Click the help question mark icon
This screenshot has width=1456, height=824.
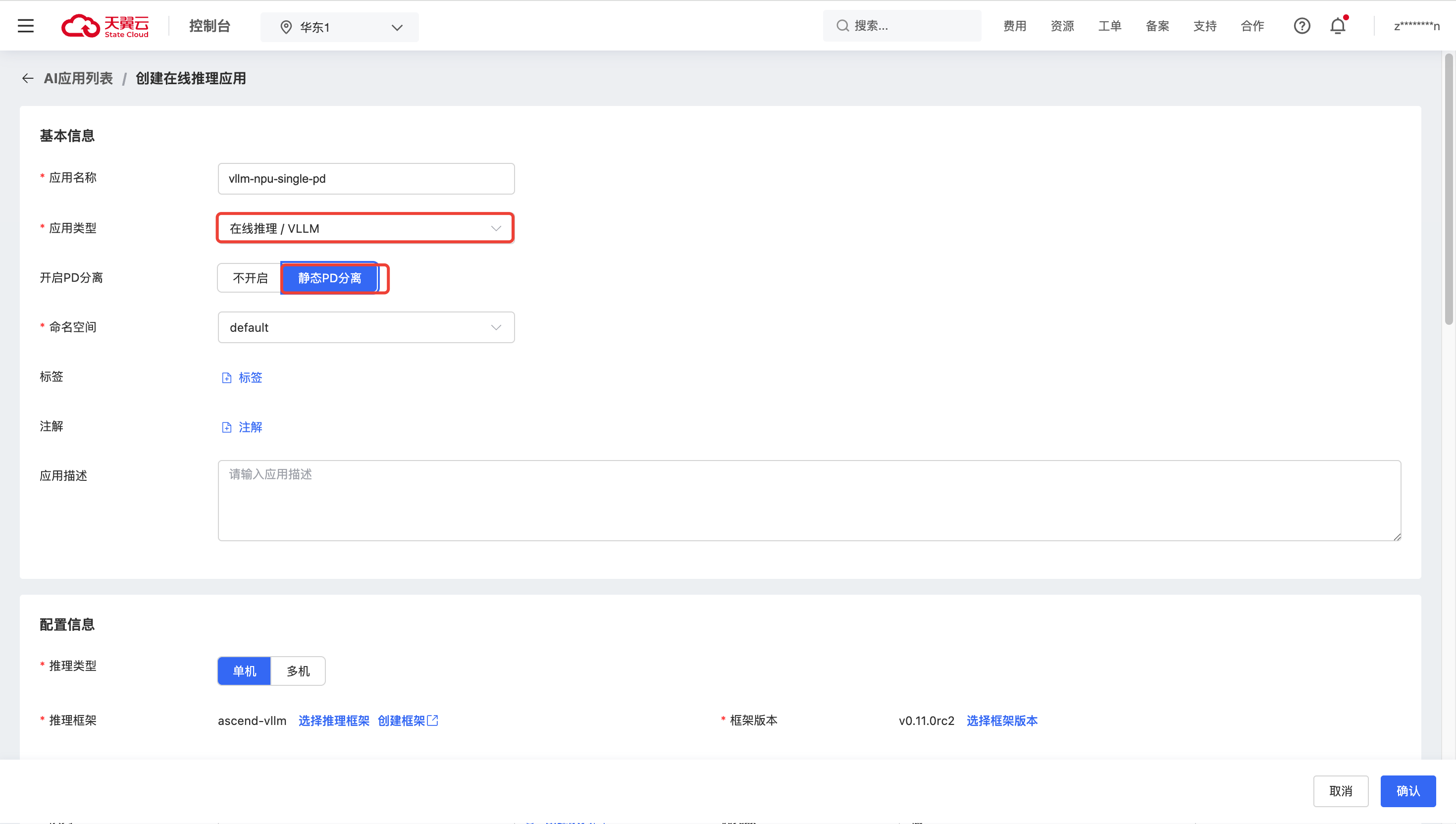[x=1301, y=26]
